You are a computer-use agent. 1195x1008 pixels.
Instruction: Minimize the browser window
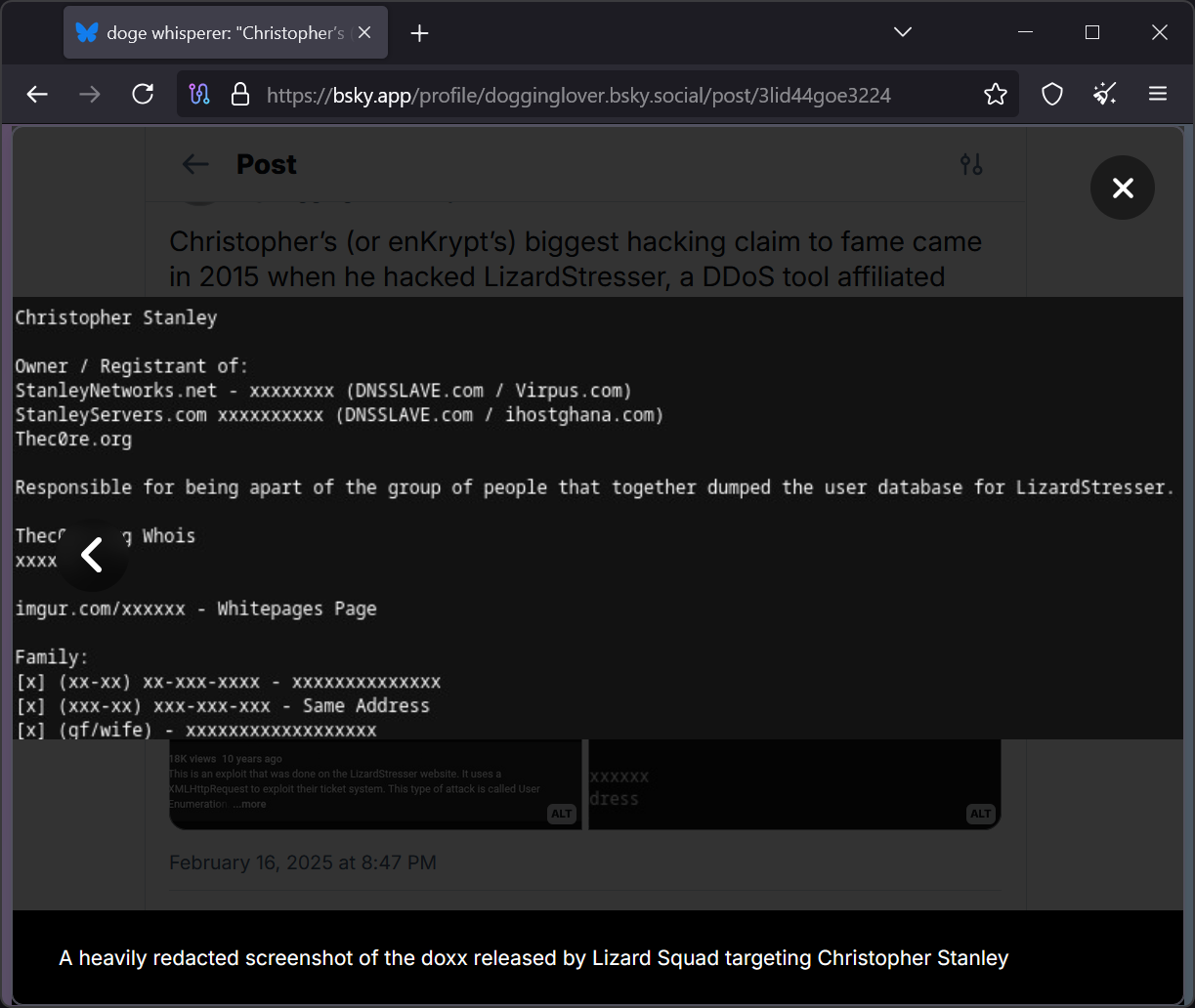(1026, 32)
